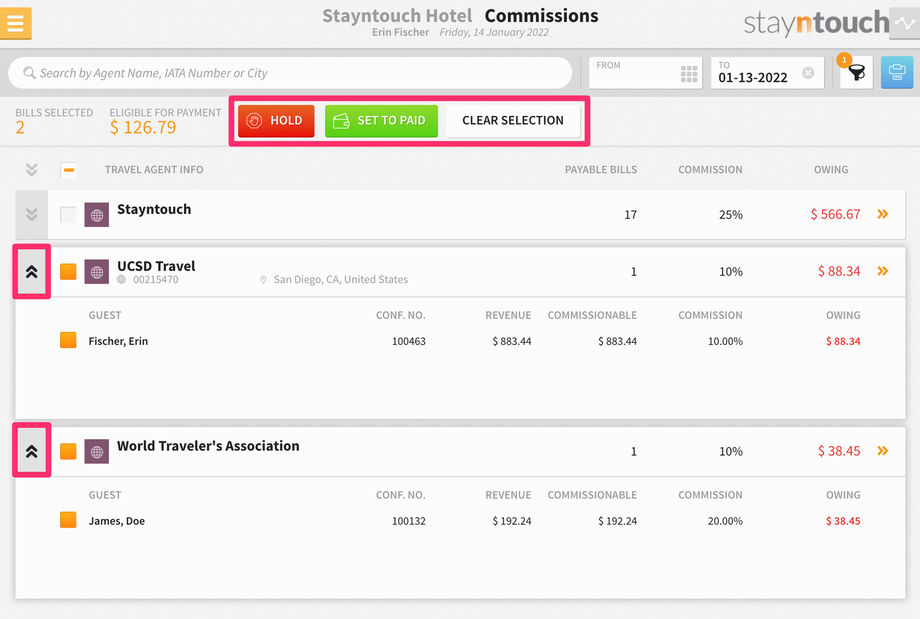Open UCSD Travel details via orange arrows
Image resolution: width=920 pixels, height=619 pixels.
pyautogui.click(x=882, y=271)
